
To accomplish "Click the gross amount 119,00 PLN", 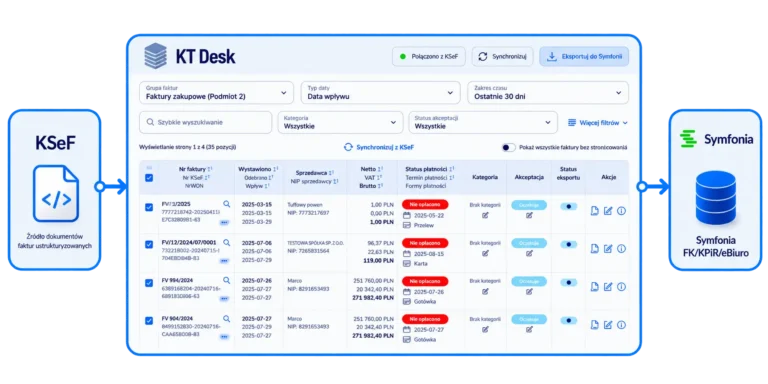I will (378, 261).
